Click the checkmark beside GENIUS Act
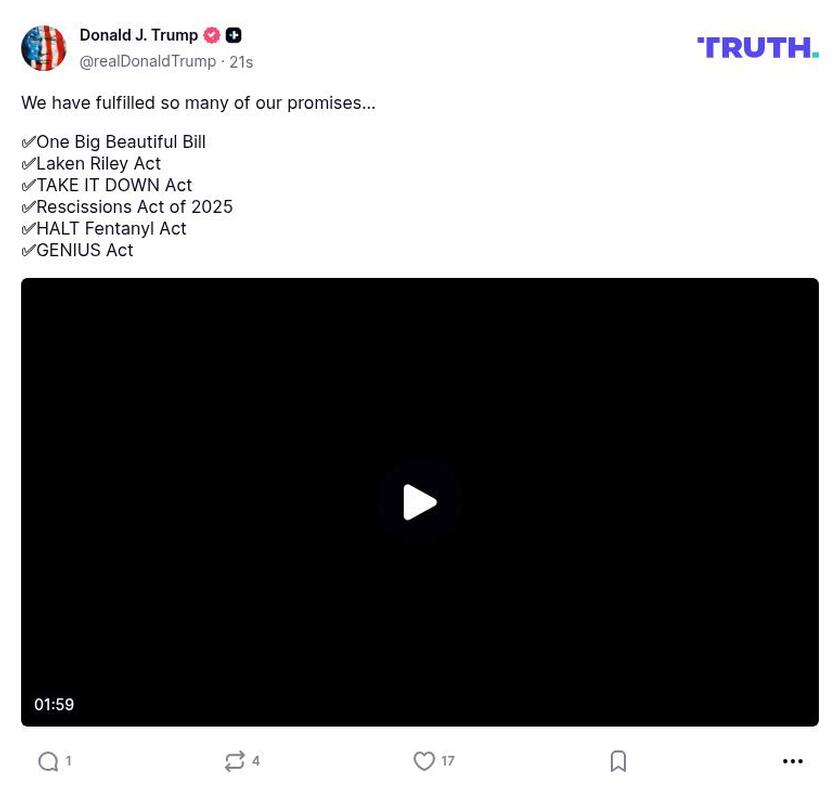 tap(28, 250)
